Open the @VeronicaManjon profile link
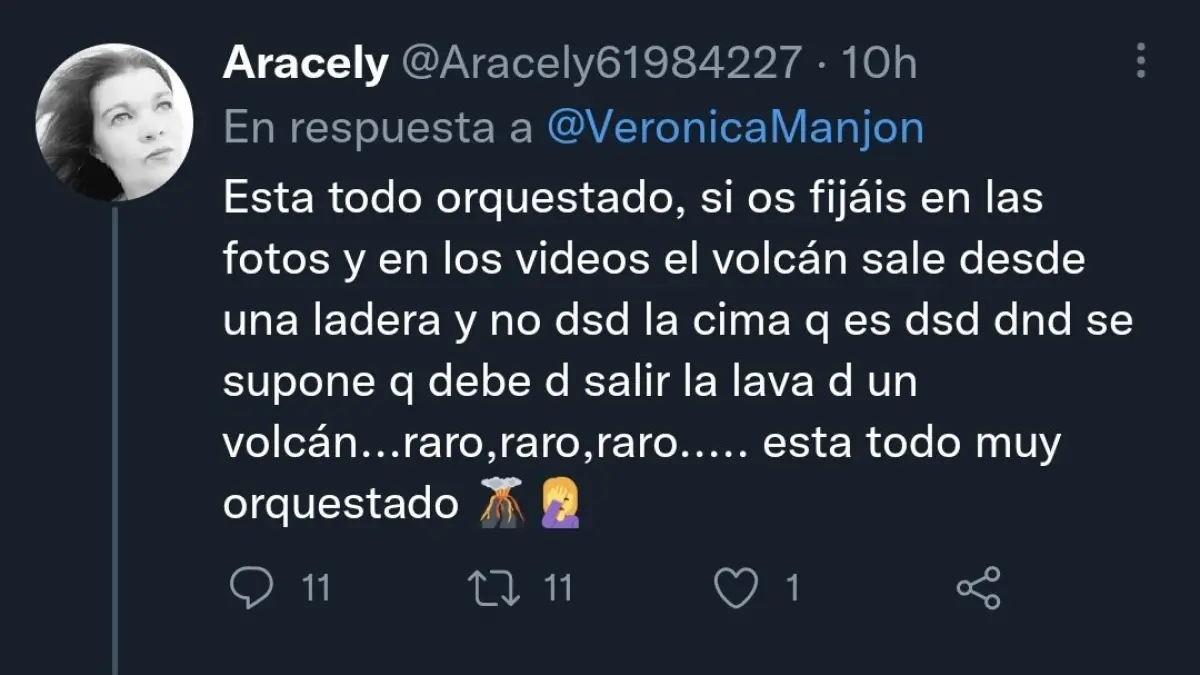The height and width of the screenshot is (675, 1200). (x=735, y=128)
